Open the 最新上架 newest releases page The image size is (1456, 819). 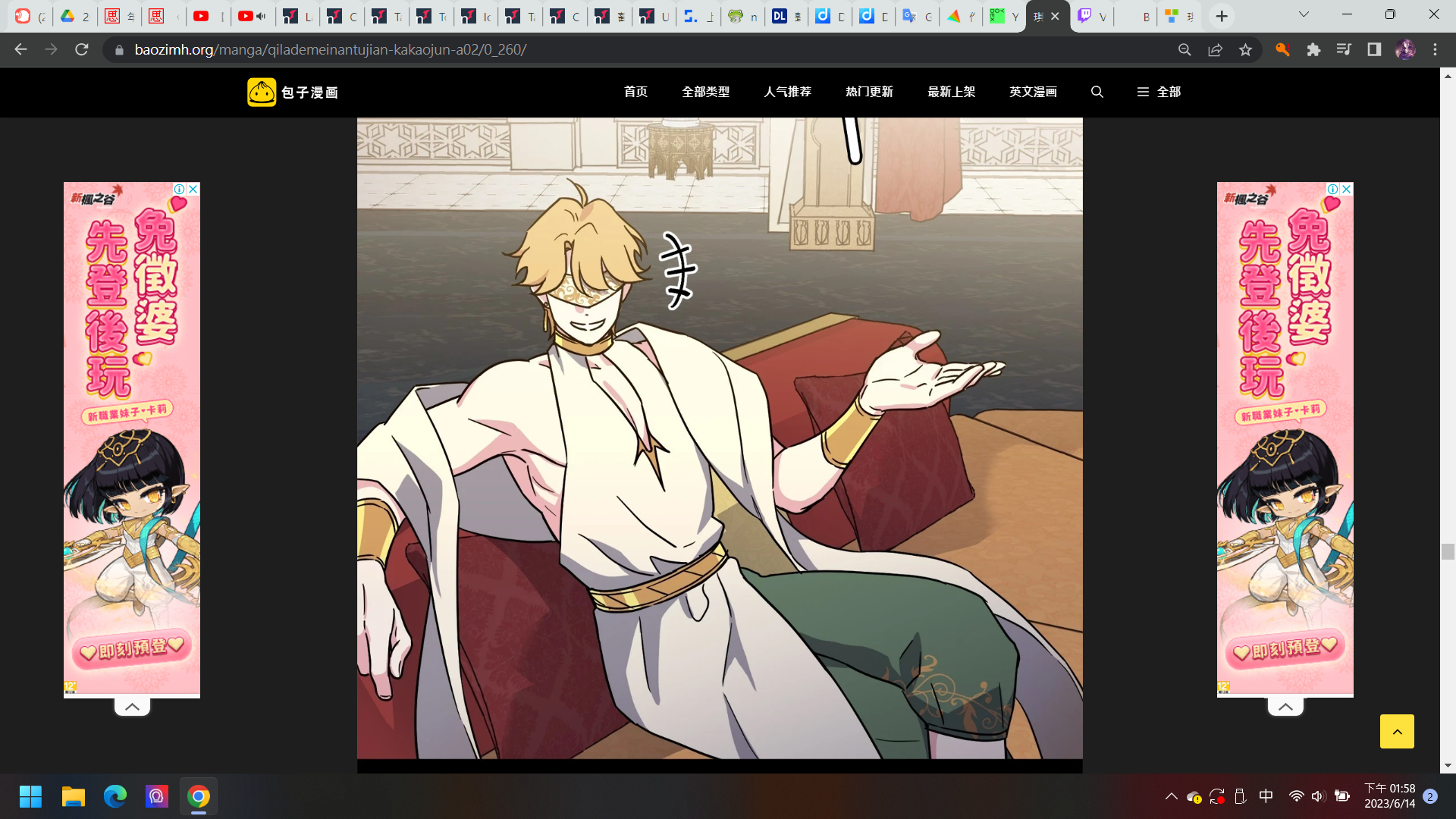click(951, 92)
